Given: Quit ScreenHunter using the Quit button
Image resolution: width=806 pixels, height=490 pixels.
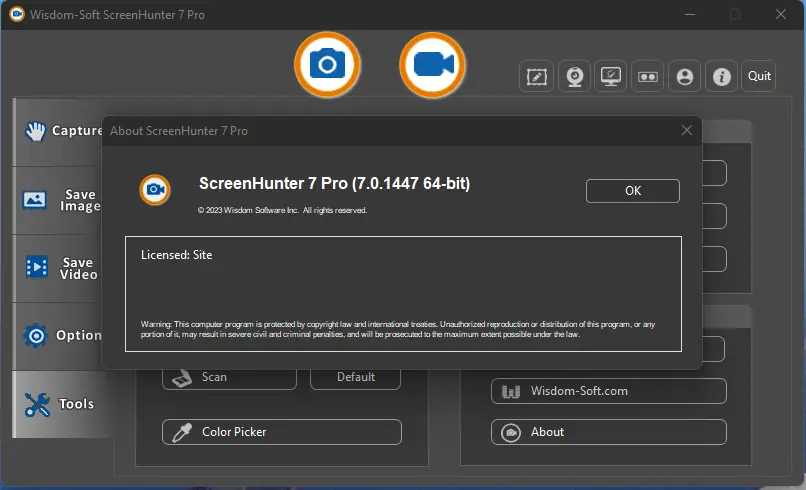Looking at the screenshot, I should click(759, 76).
